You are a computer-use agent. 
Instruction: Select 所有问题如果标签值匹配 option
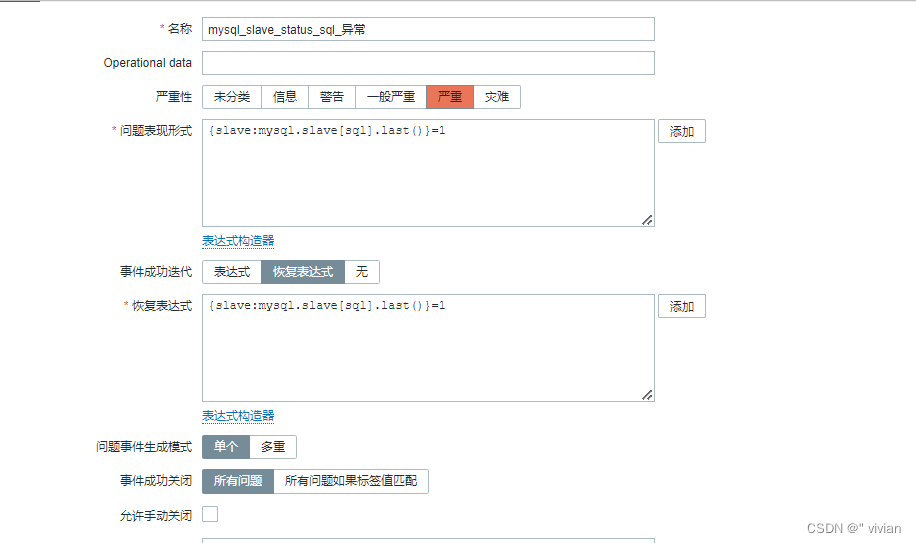(x=351, y=481)
